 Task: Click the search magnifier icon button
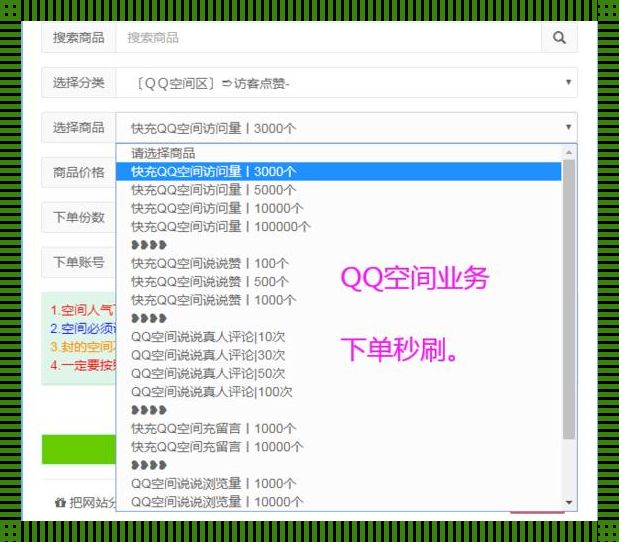(x=559, y=38)
